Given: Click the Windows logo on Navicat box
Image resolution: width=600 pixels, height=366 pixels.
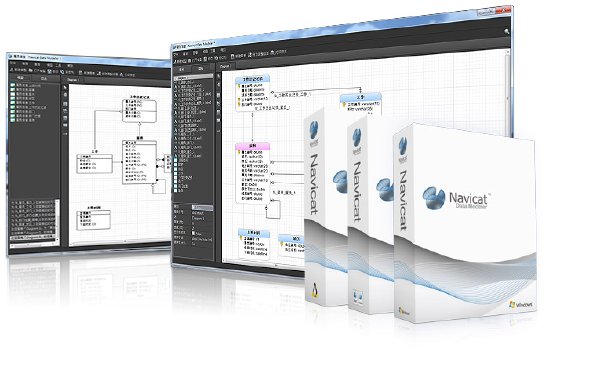Looking at the screenshot, I should coord(521,305).
